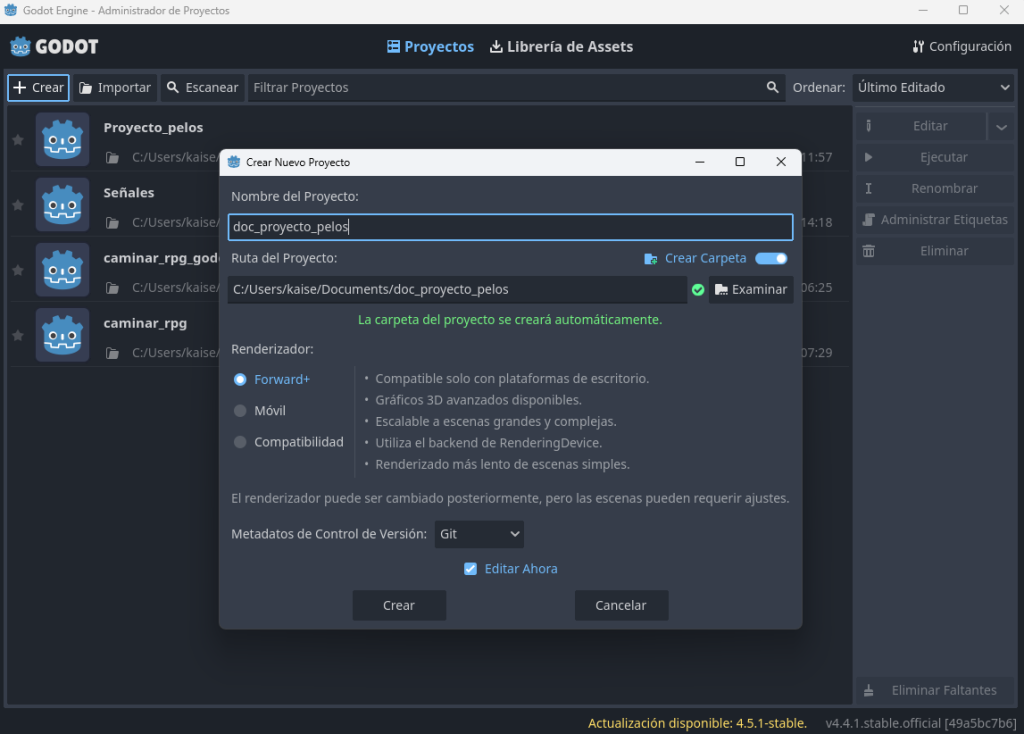Star the Señales project as favorite

17,205
